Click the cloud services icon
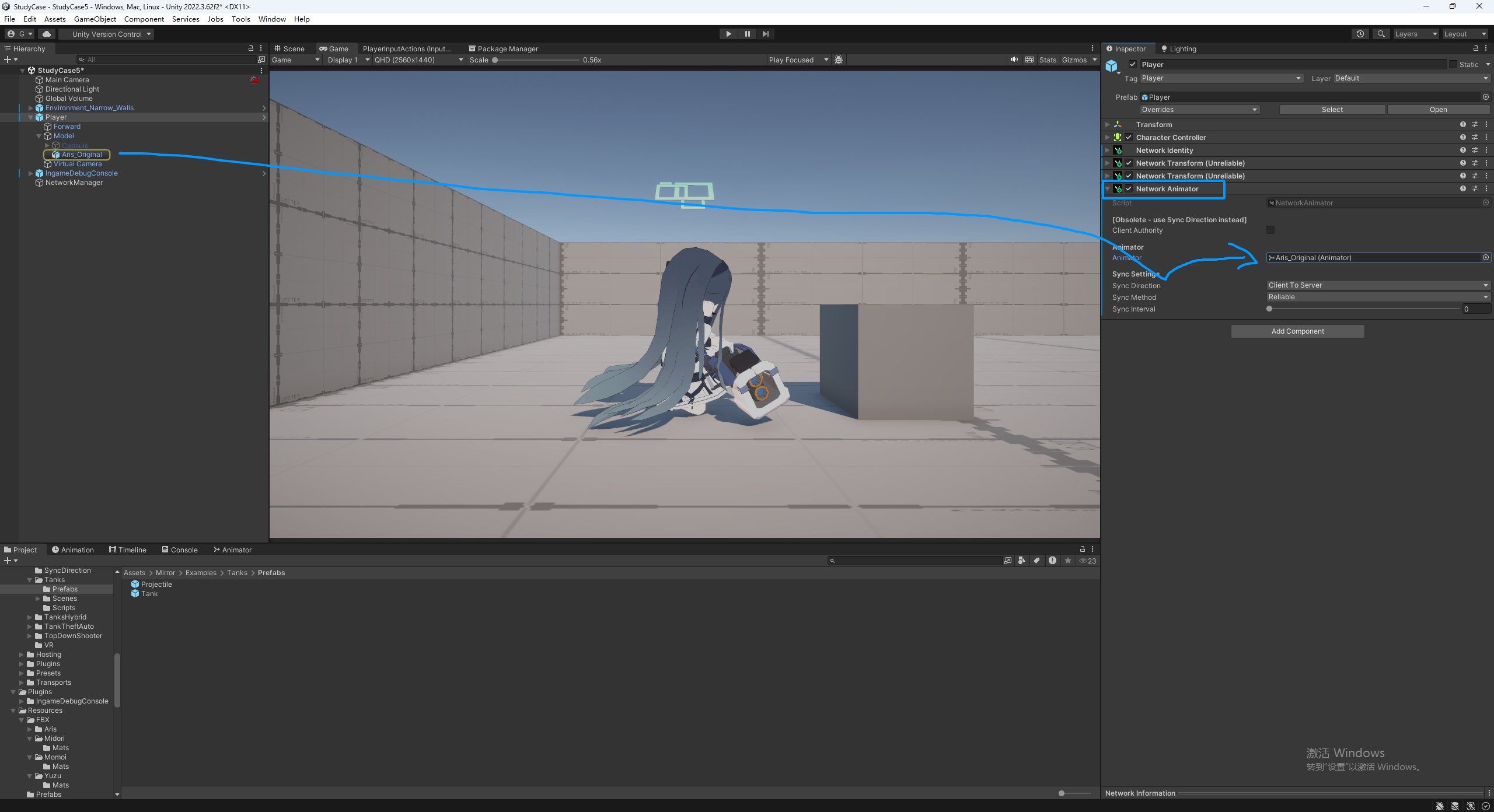Image resolution: width=1494 pixels, height=812 pixels. coord(47,34)
